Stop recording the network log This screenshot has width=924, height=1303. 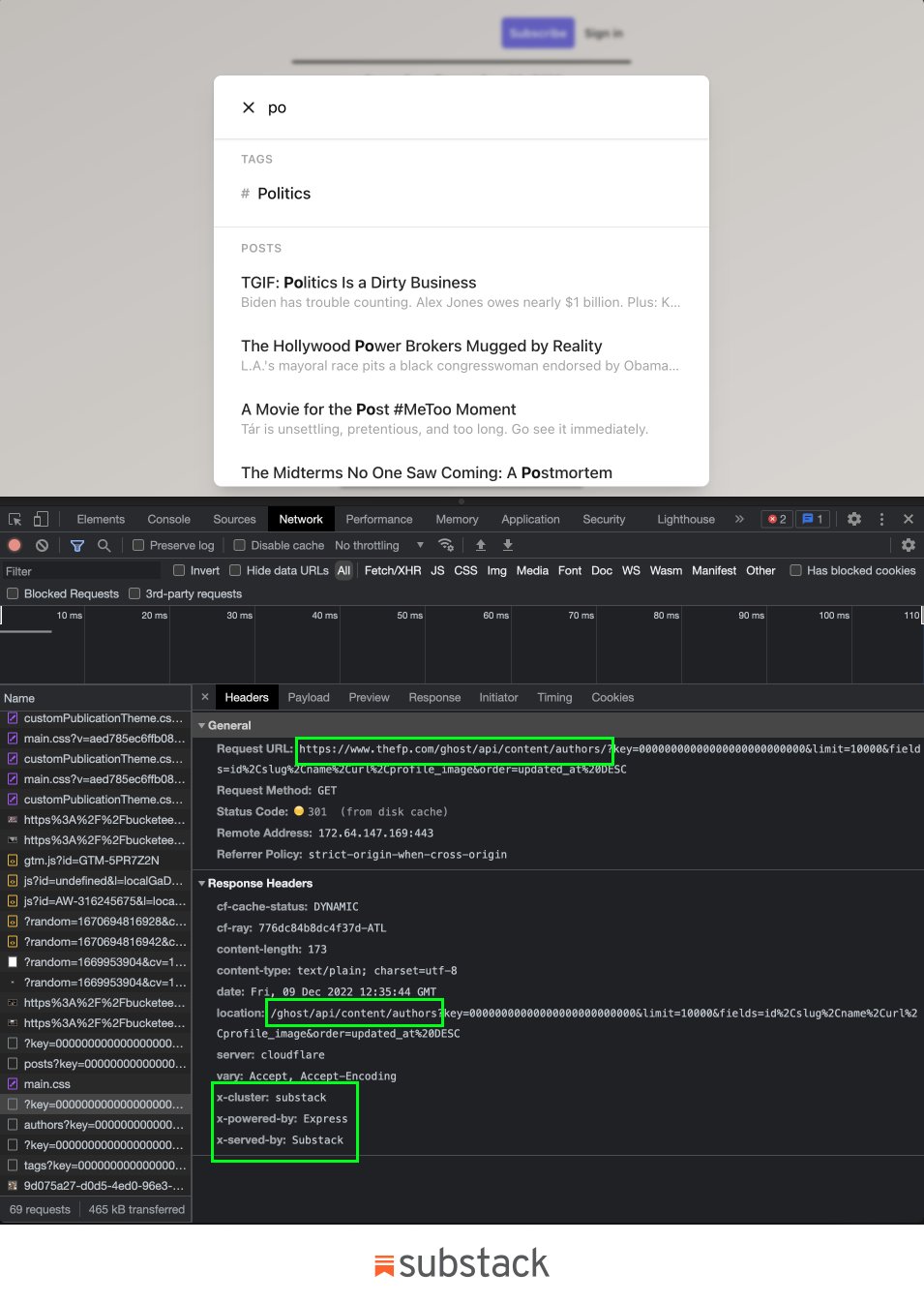click(14, 545)
